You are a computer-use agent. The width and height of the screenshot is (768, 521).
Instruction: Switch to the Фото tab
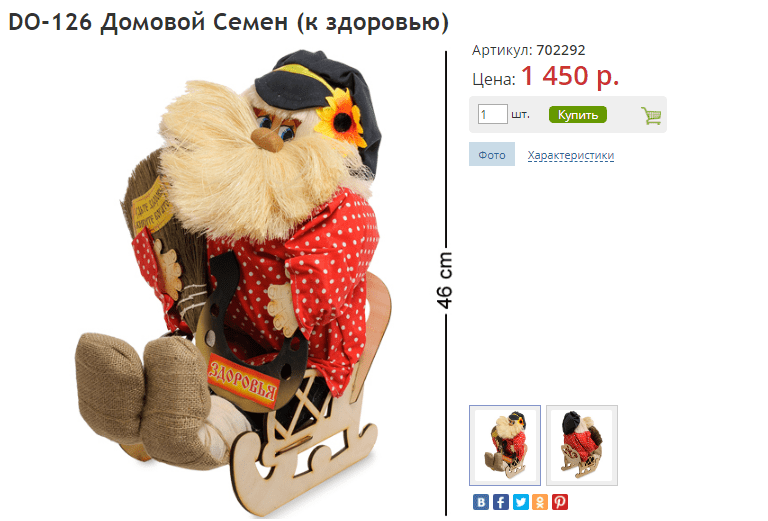pos(492,154)
